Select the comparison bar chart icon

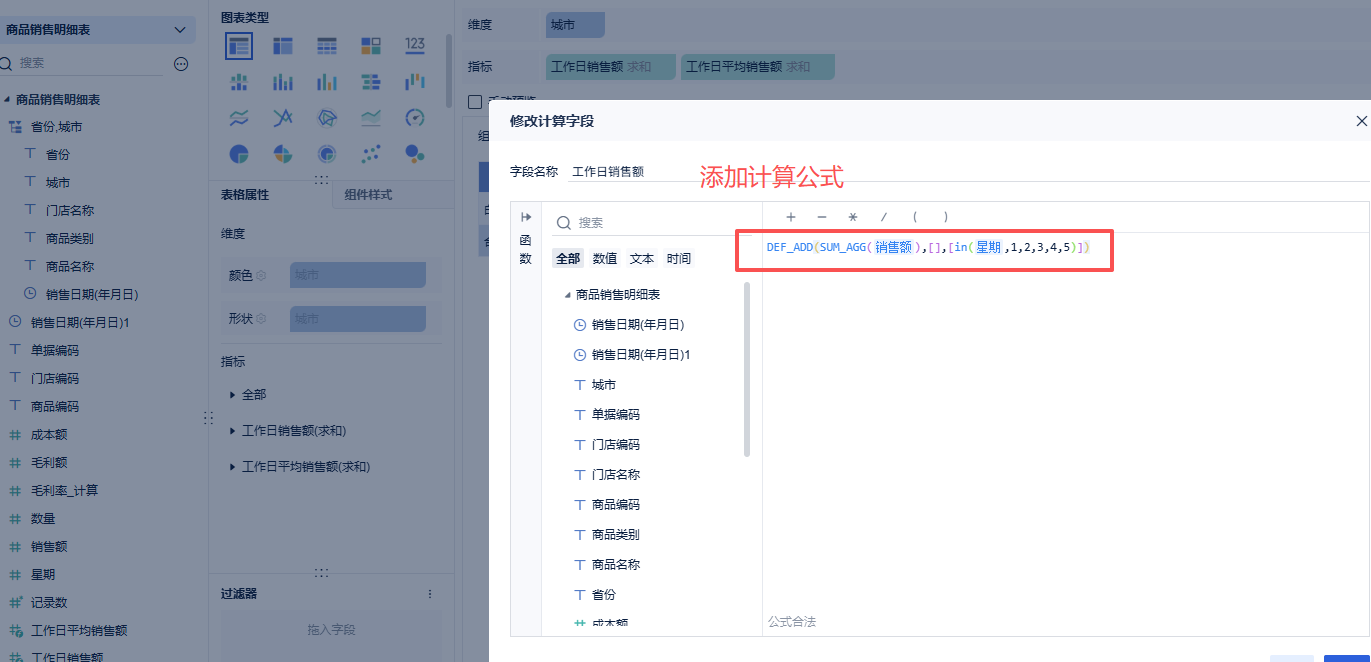371,82
